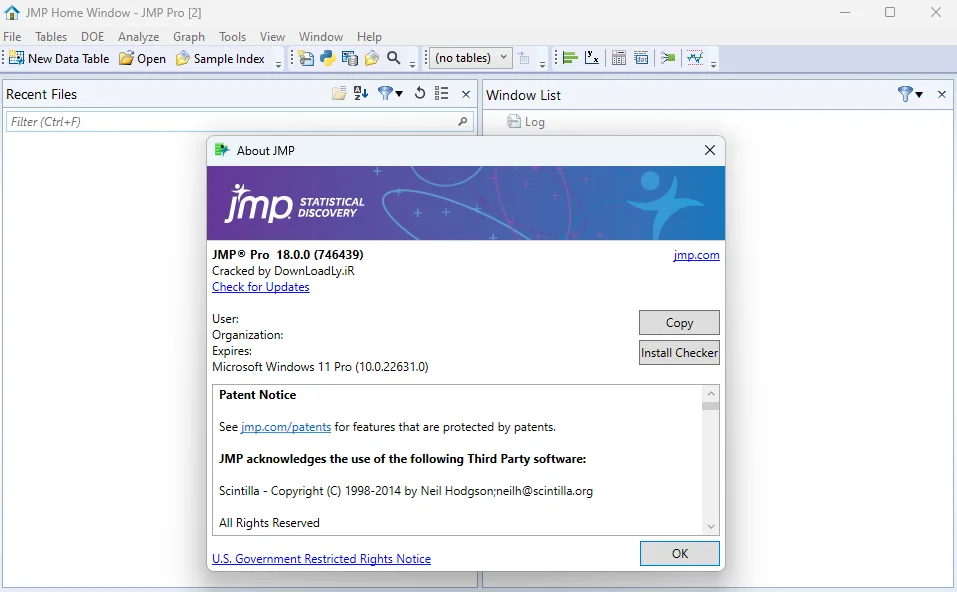Screen dimensions: 957x592
Task: Click the scroll up arrow in Patent Notice box
Action: pos(710,394)
